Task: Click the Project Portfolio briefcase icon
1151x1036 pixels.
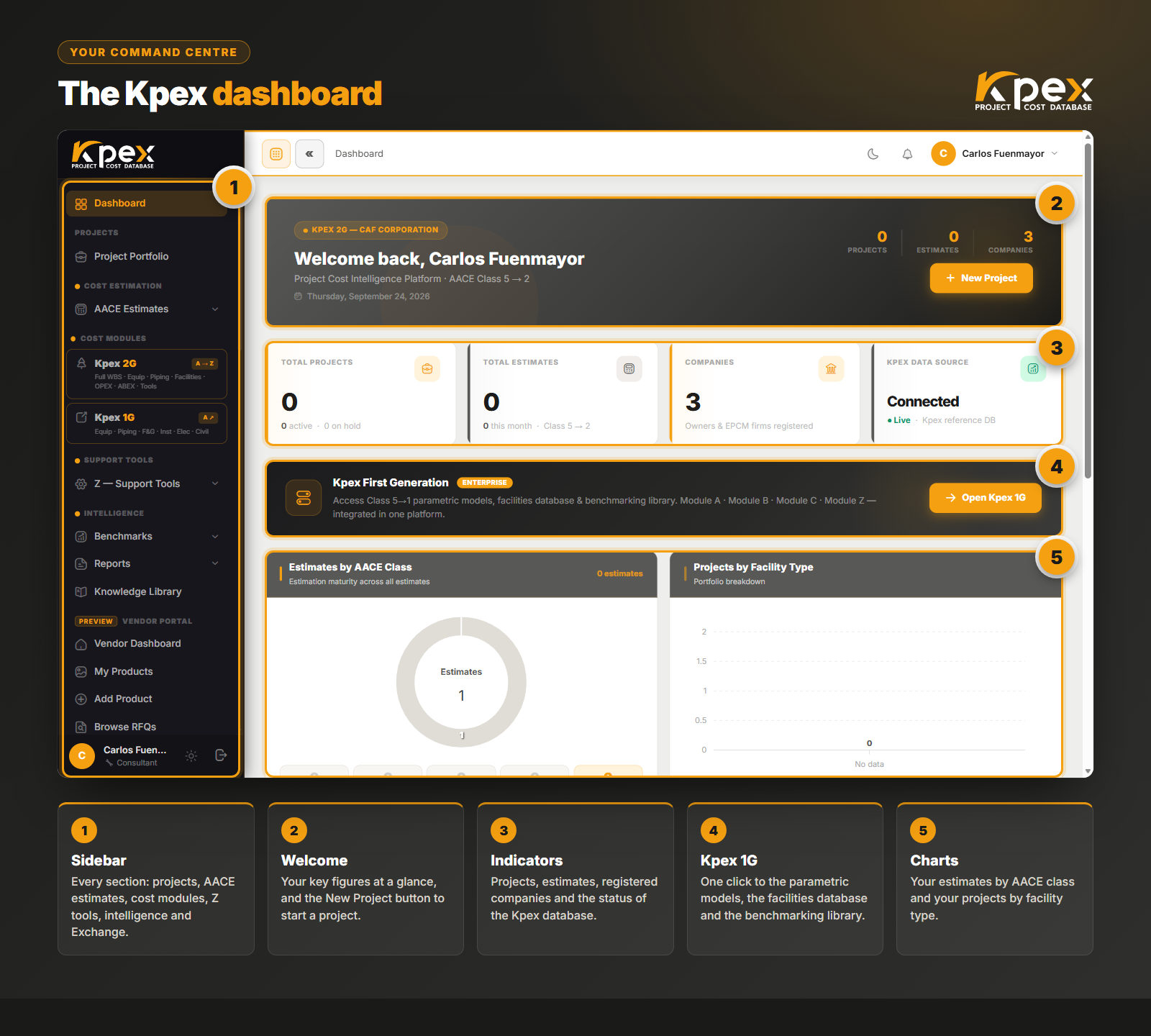Action: click(81, 257)
